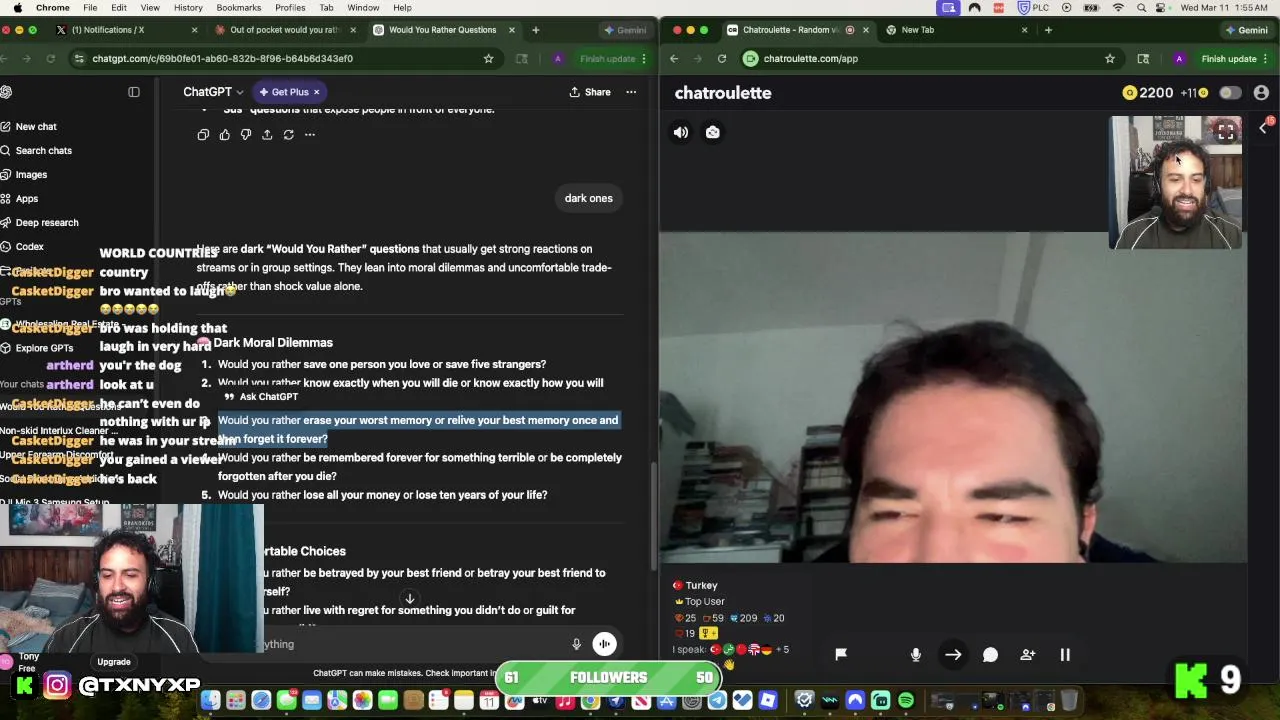Switch camera using the Chatroulette flip-camera icon
This screenshot has height=720, width=1280.
(713, 132)
